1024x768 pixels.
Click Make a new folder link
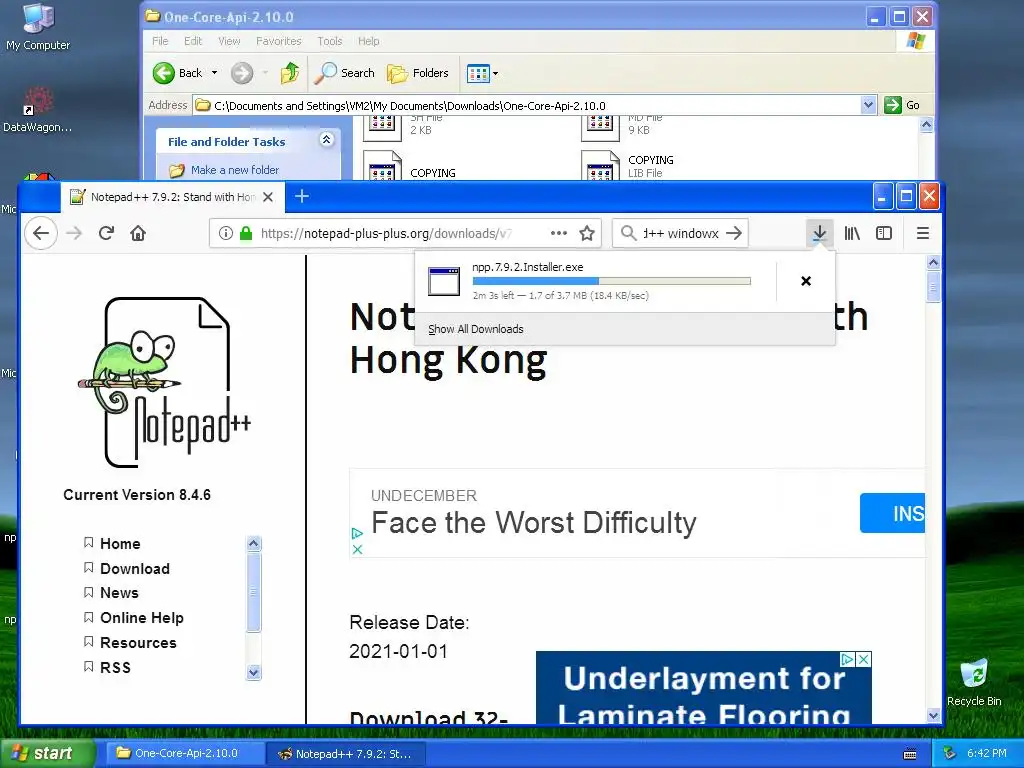tap(234, 170)
